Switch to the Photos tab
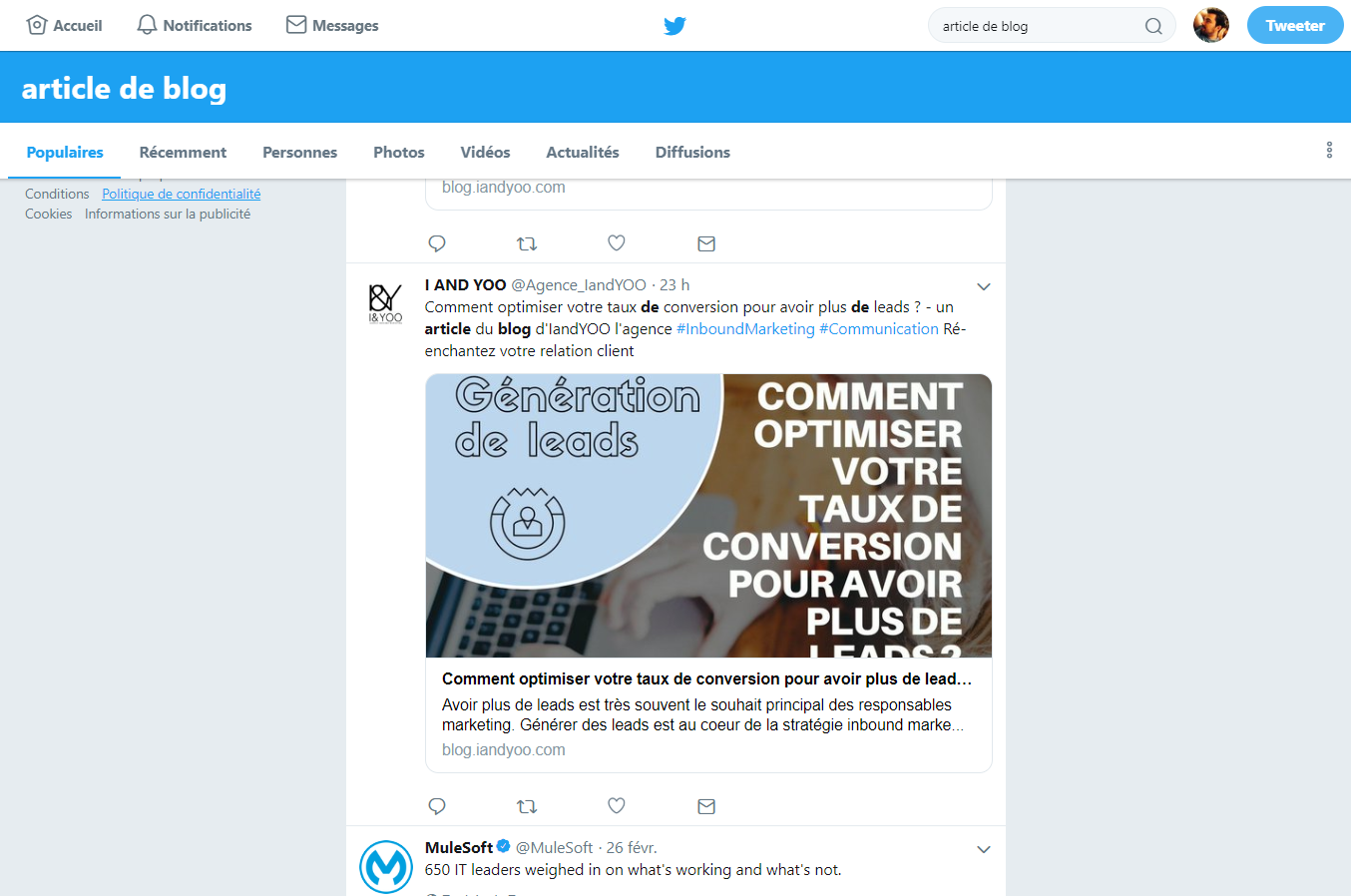The height and width of the screenshot is (896, 1351). tap(399, 152)
